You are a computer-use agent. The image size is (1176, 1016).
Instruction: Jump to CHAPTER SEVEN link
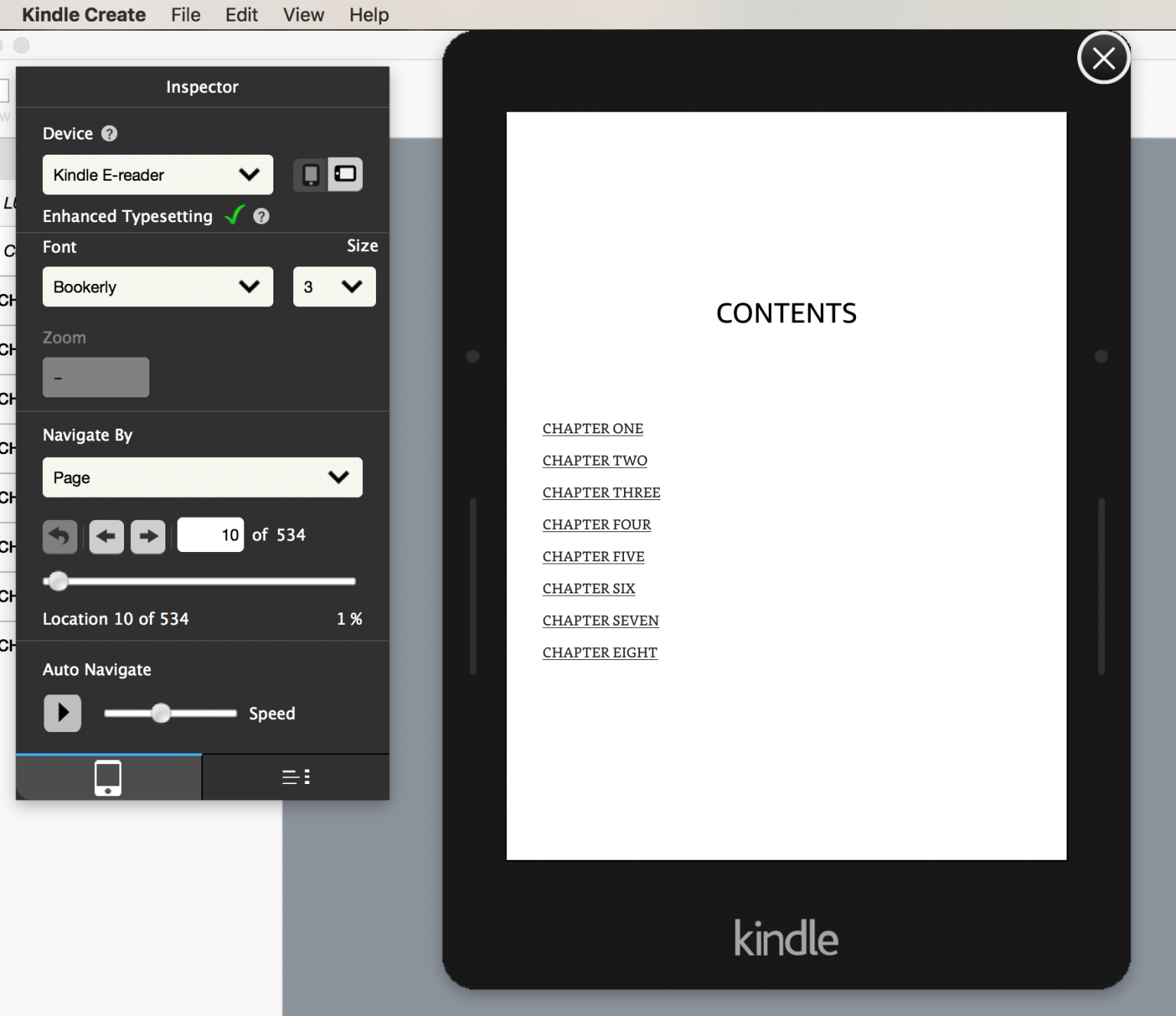pos(600,620)
